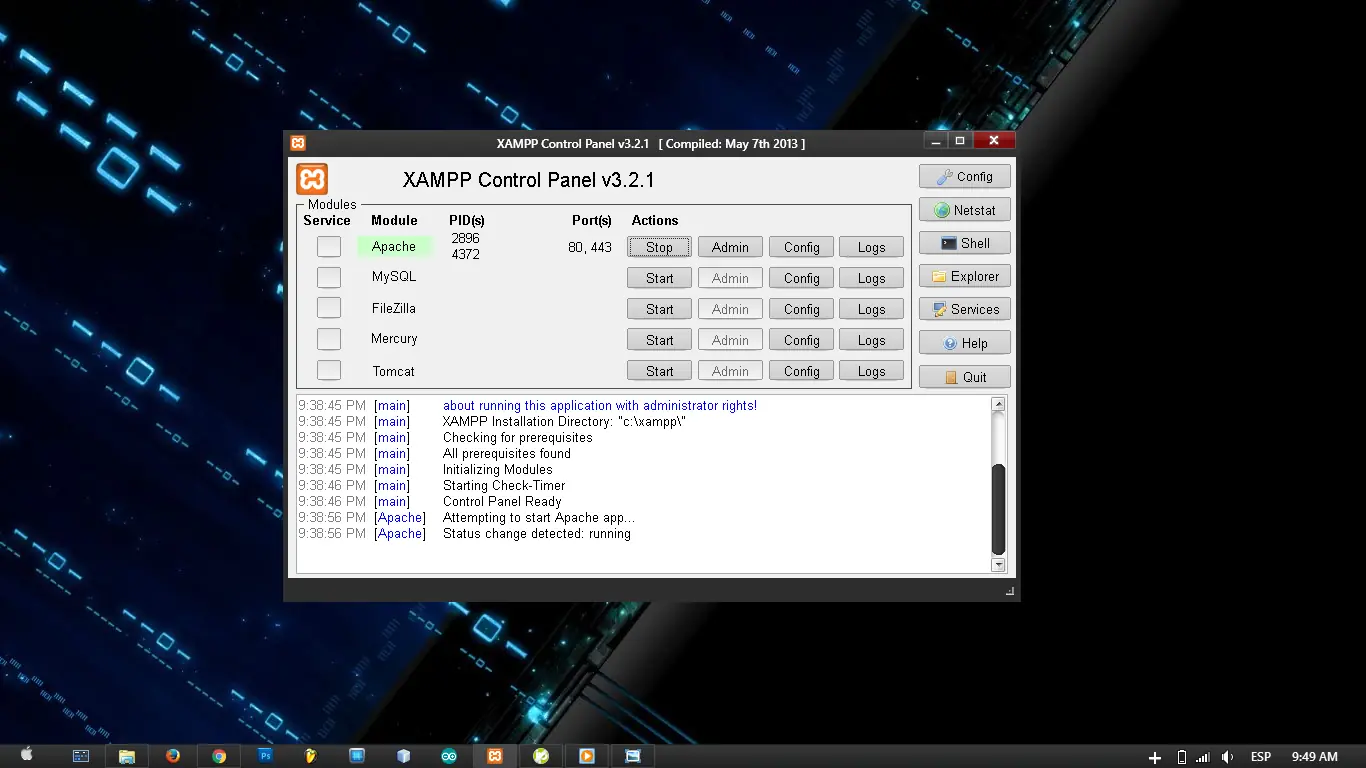Start the FileZilla module
This screenshot has width=1366, height=768.
(x=659, y=309)
